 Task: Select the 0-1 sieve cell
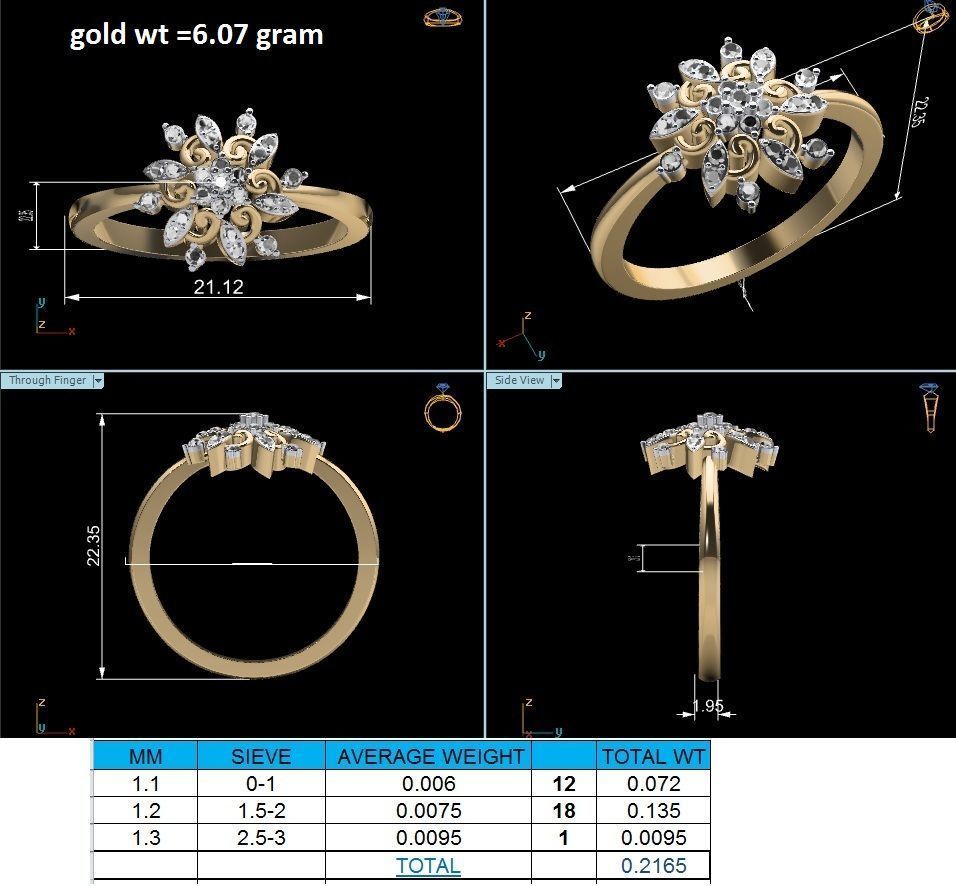click(x=261, y=784)
